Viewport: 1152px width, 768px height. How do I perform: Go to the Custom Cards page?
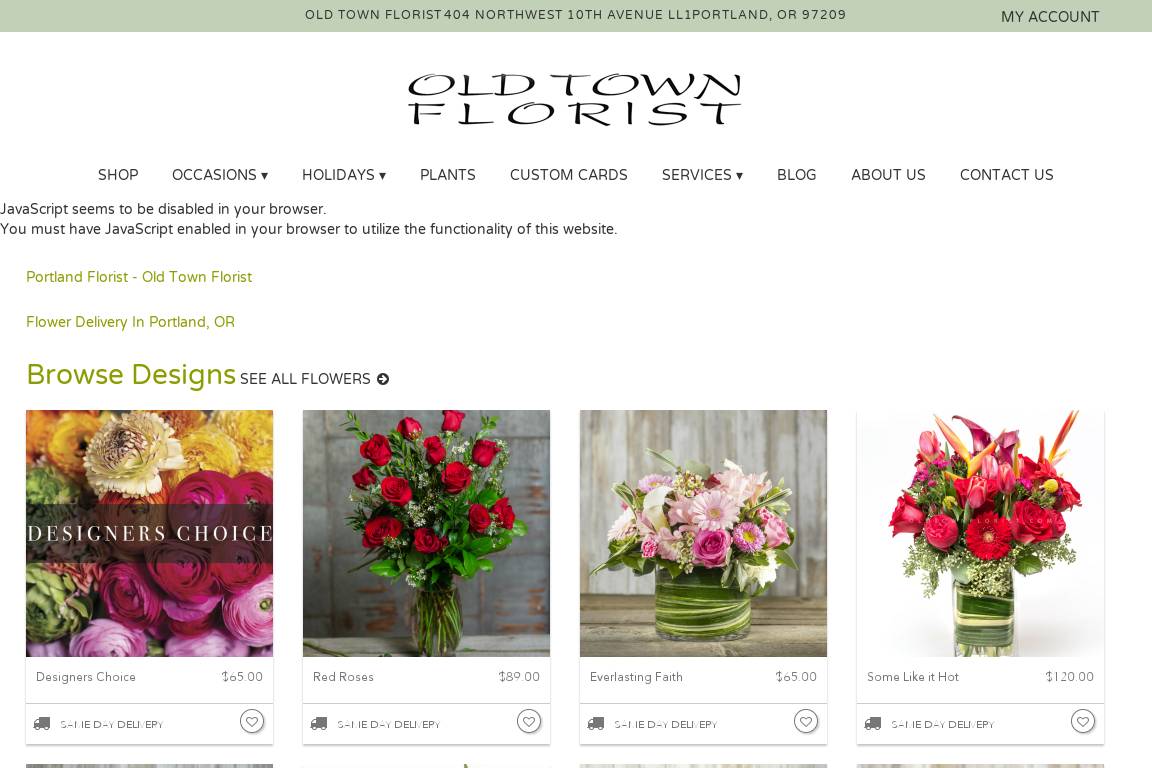tap(569, 175)
